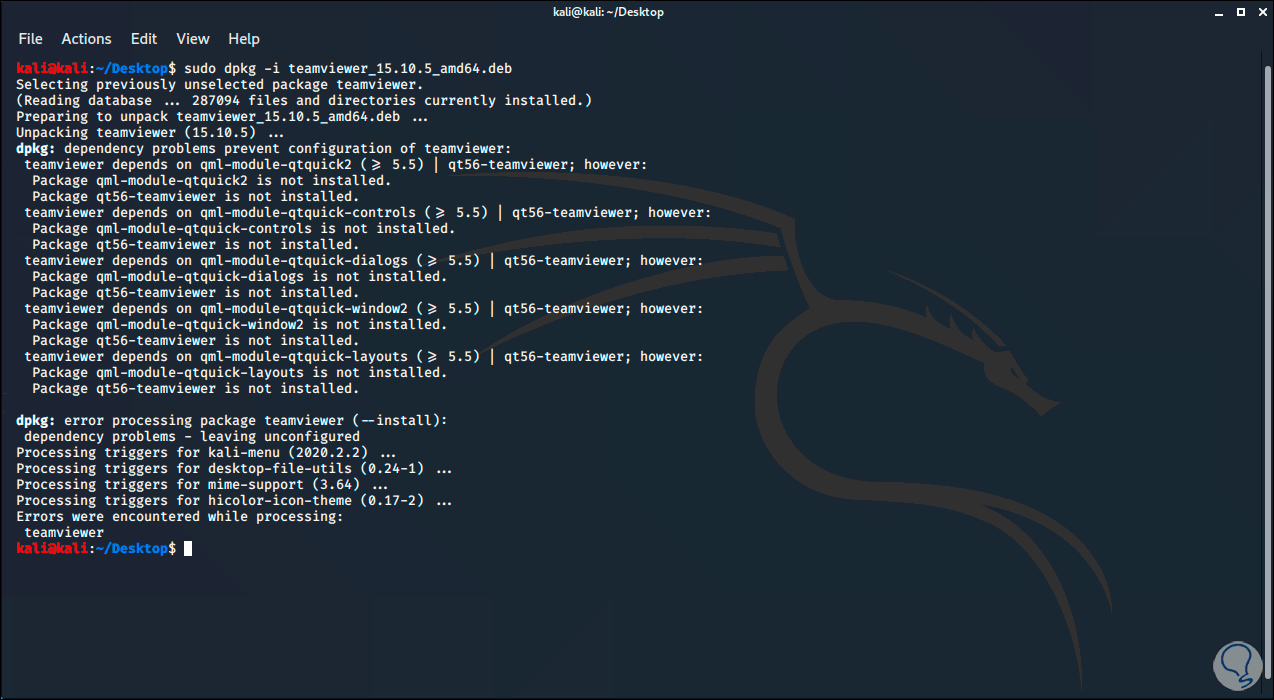Click 'Errors were encountered while processing:' line
1274x700 pixels.
click(x=180, y=516)
